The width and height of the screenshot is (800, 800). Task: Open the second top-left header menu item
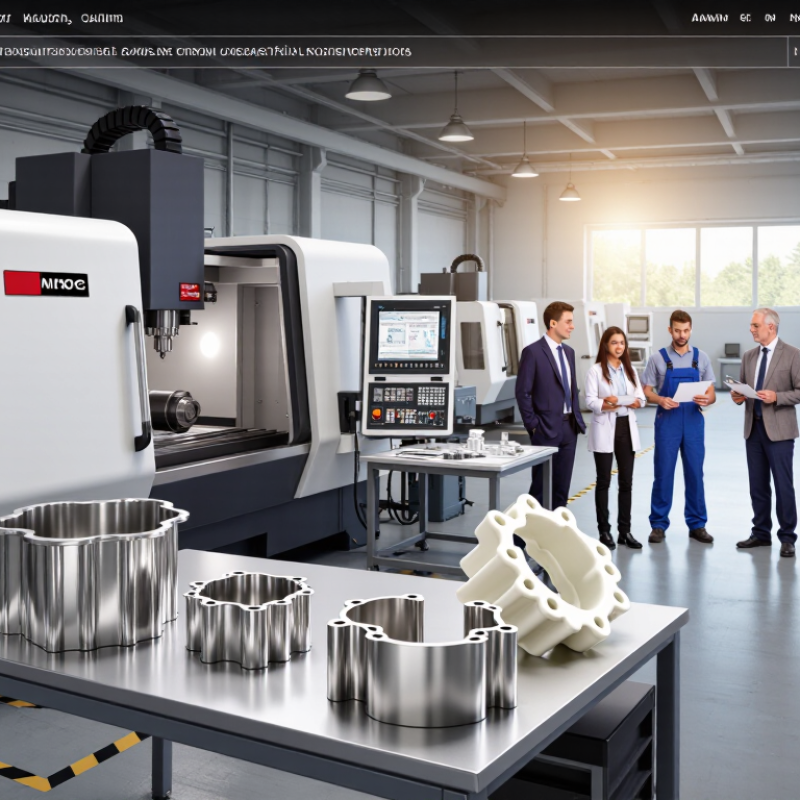(x=47, y=18)
